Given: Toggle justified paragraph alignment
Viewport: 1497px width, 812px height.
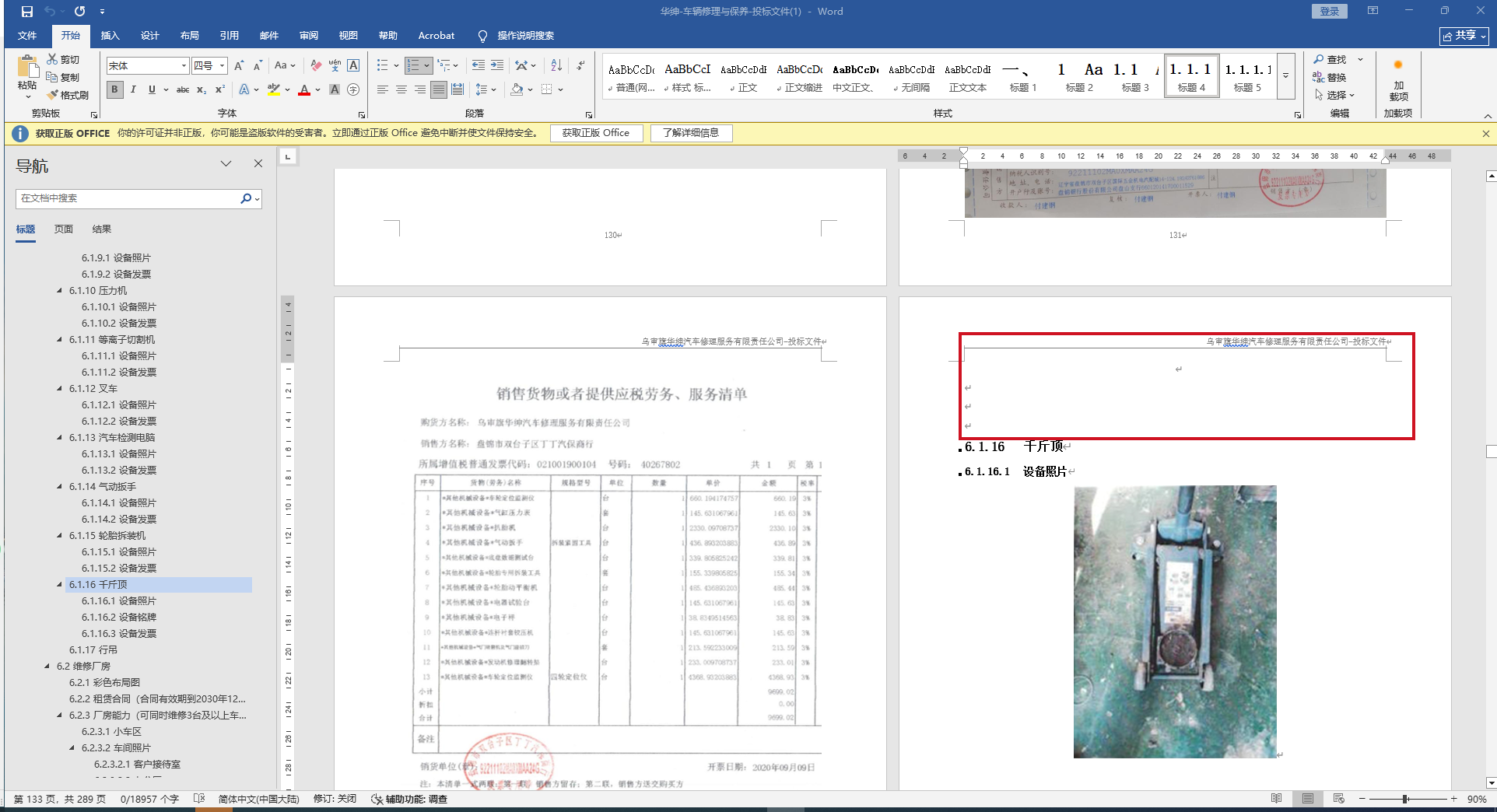Looking at the screenshot, I should pos(439,89).
